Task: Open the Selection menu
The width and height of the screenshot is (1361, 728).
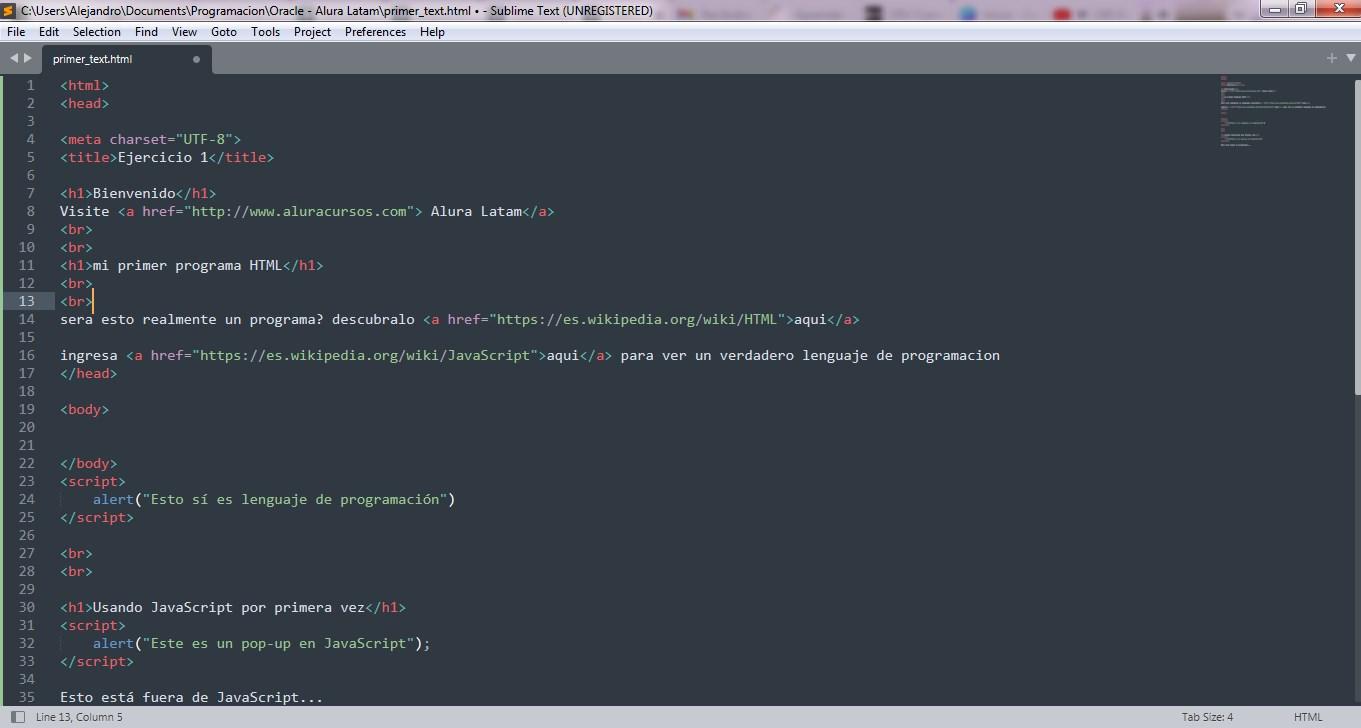Action: pyautogui.click(x=97, y=32)
